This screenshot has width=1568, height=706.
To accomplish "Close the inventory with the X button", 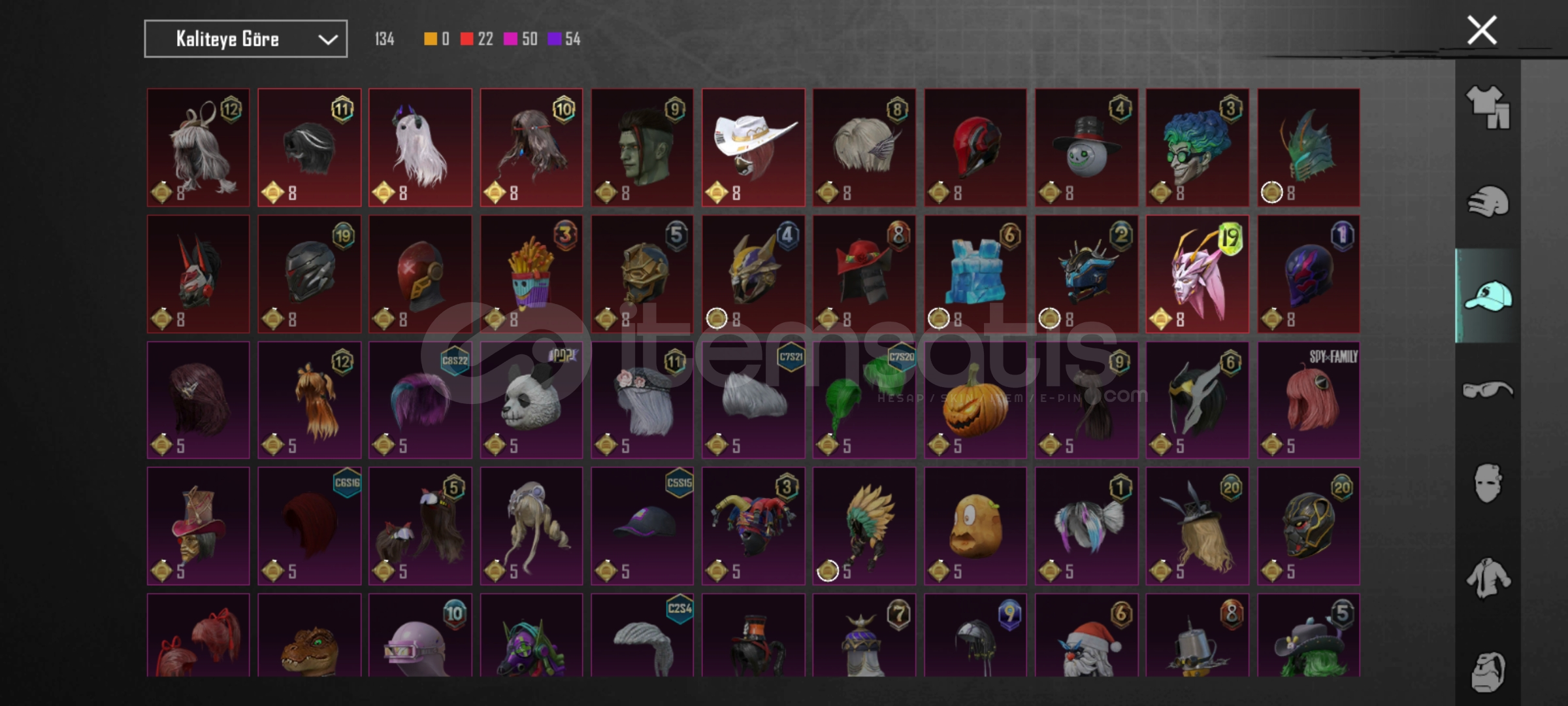I will (x=1482, y=30).
